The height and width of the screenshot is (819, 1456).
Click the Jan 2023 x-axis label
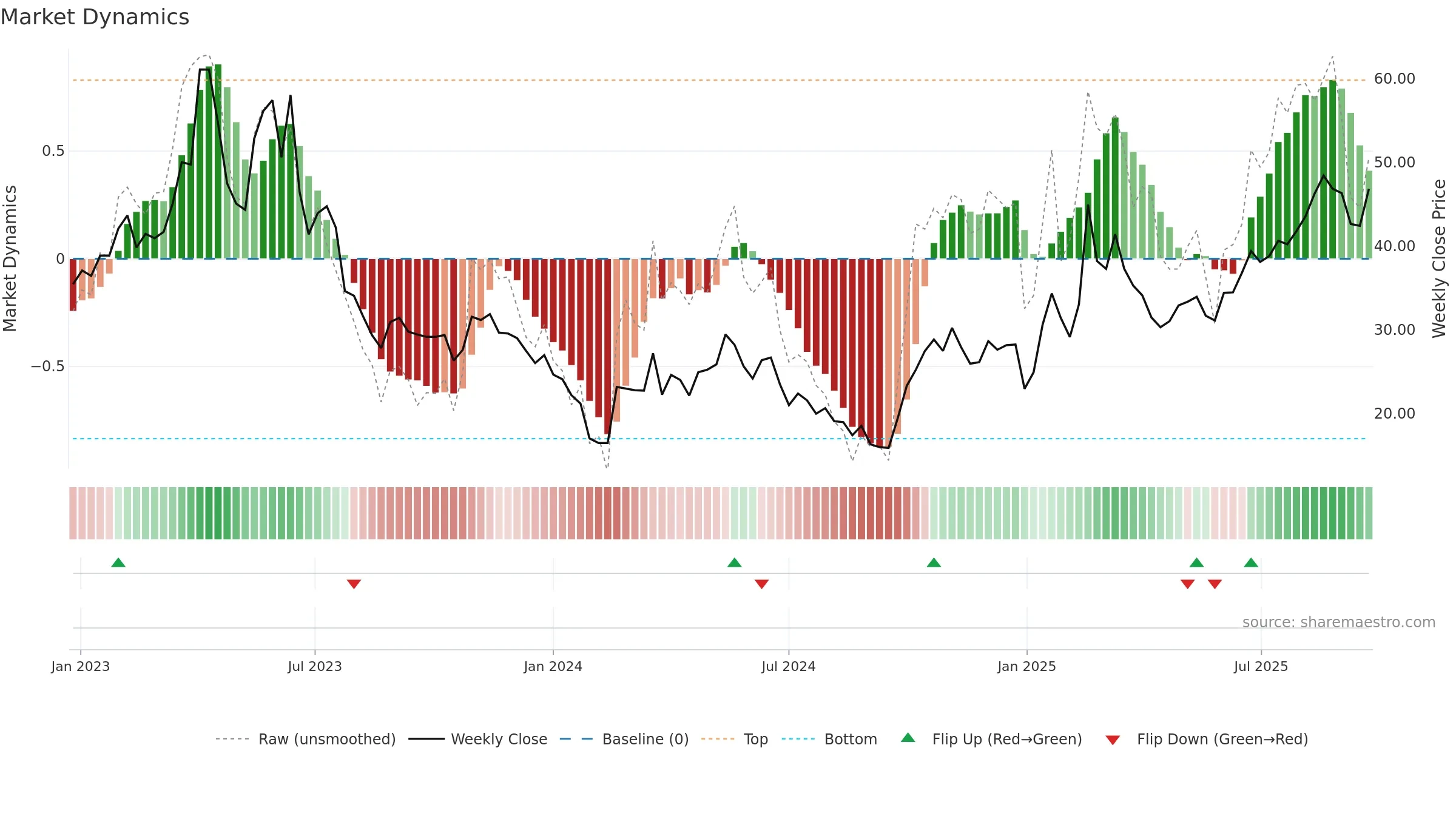pos(81,666)
